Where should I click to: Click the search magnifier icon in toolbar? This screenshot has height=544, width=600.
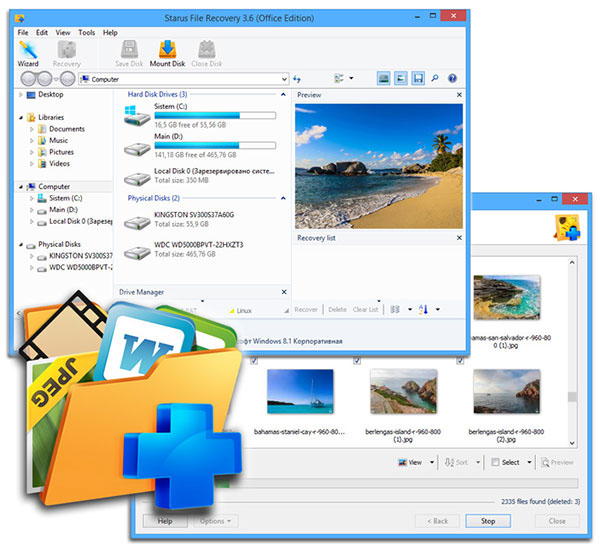point(435,78)
